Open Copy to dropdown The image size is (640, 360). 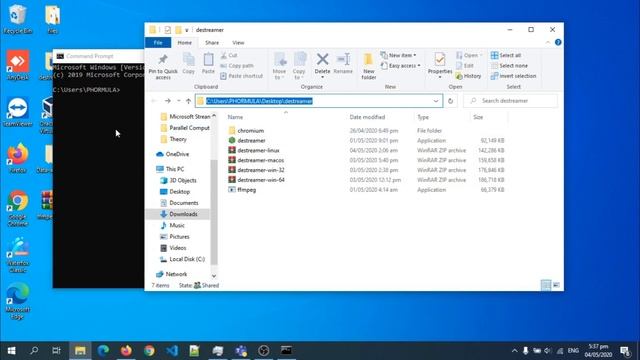[x=299, y=66]
